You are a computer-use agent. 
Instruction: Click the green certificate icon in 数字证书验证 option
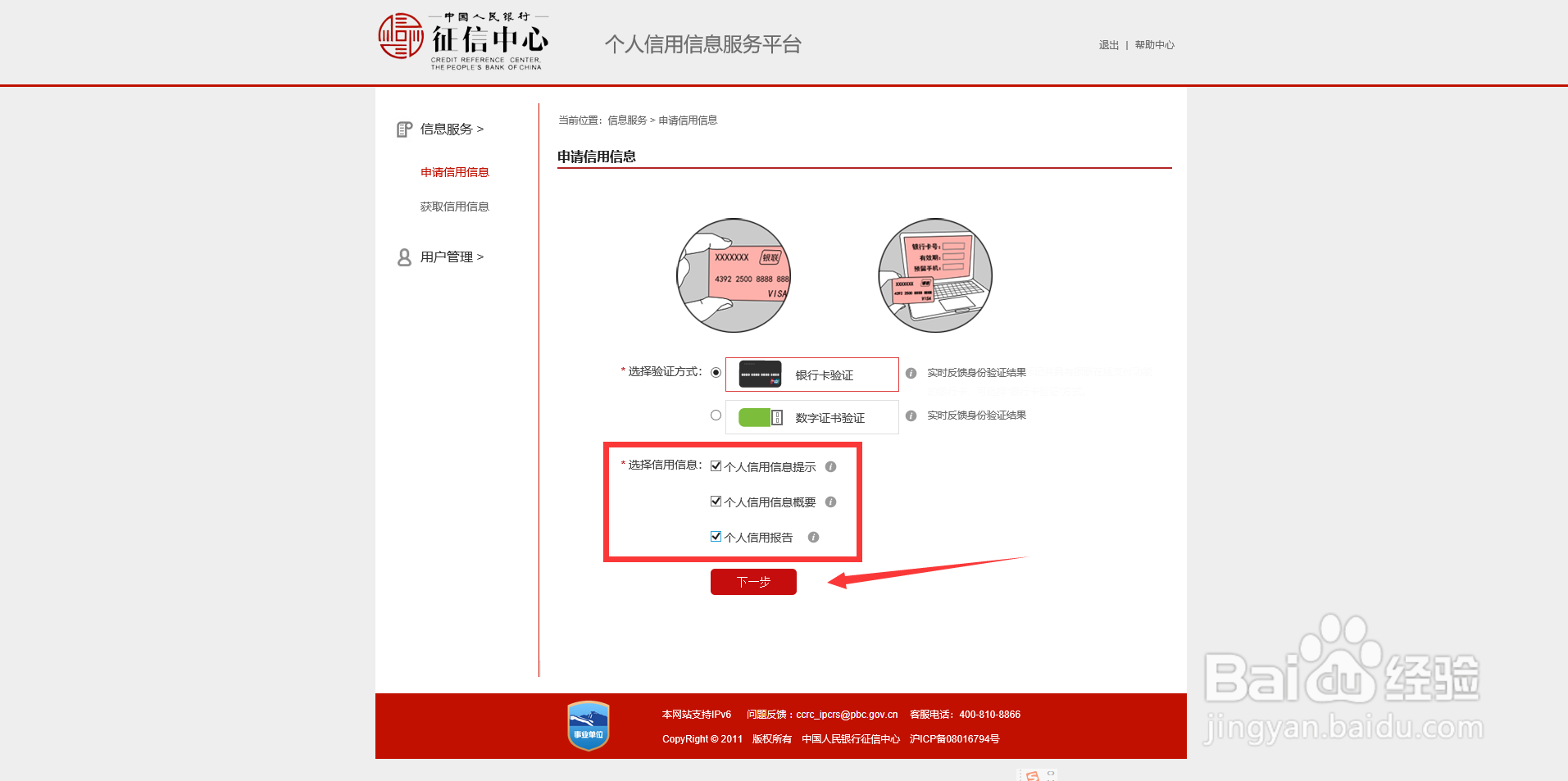[x=759, y=417]
